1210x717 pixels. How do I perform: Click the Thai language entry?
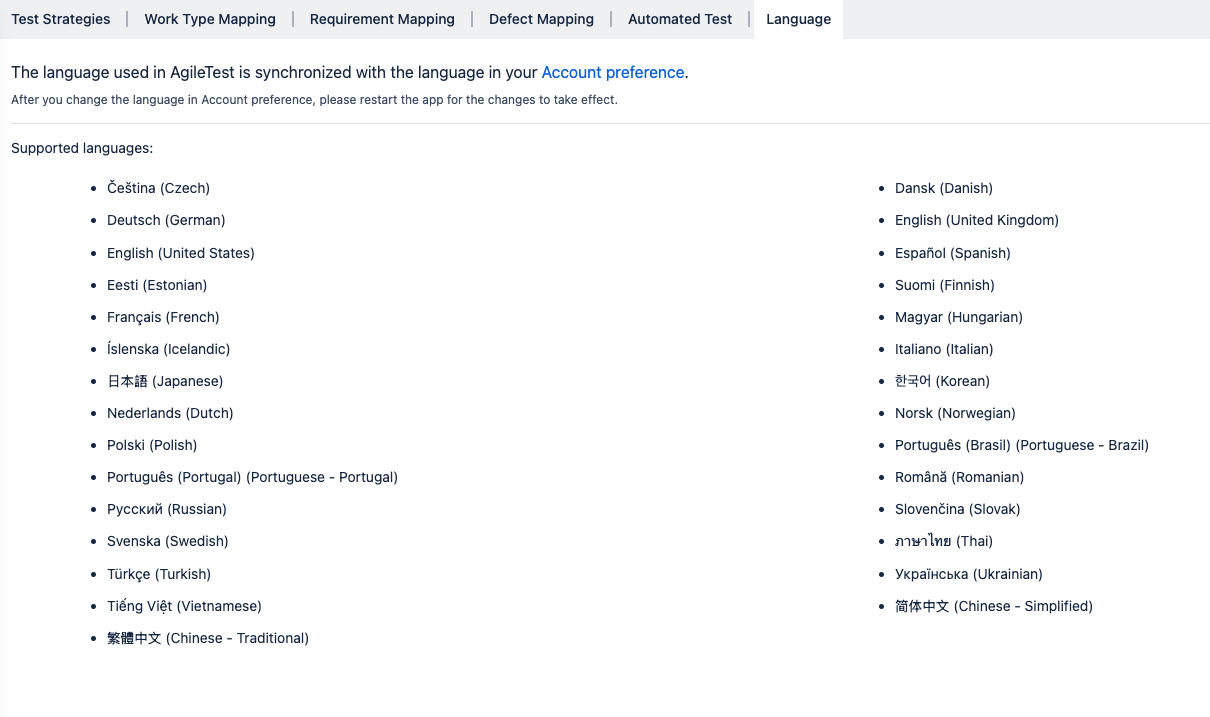(943, 541)
